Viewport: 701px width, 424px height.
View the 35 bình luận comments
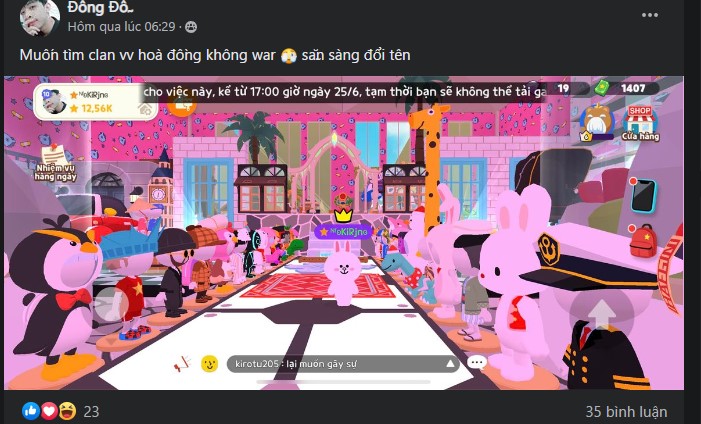click(626, 411)
